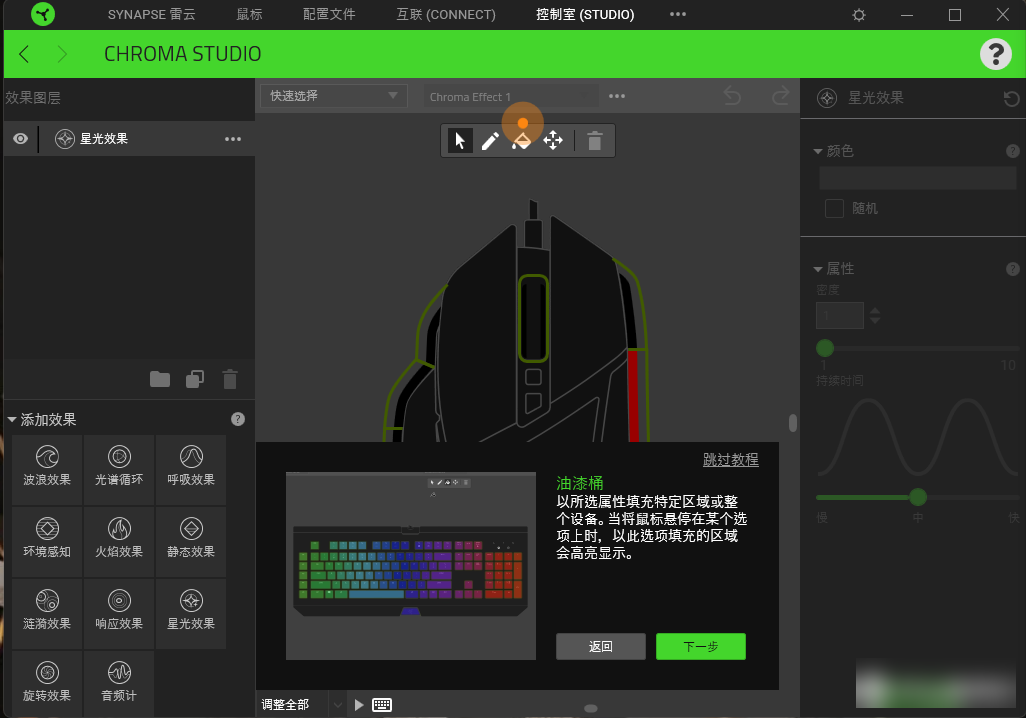Image resolution: width=1026 pixels, height=718 pixels.
Task: Decrease density with the down stepper arrow
Action: 875,321
